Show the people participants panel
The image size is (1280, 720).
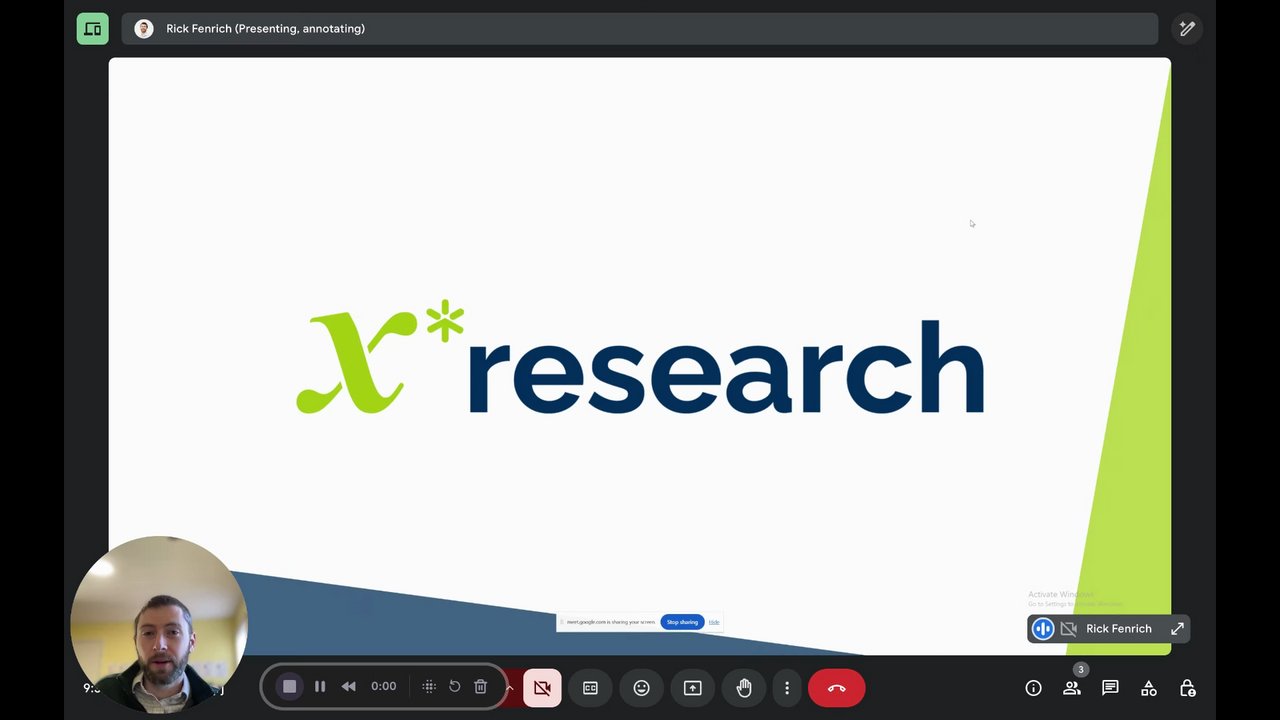click(1071, 688)
